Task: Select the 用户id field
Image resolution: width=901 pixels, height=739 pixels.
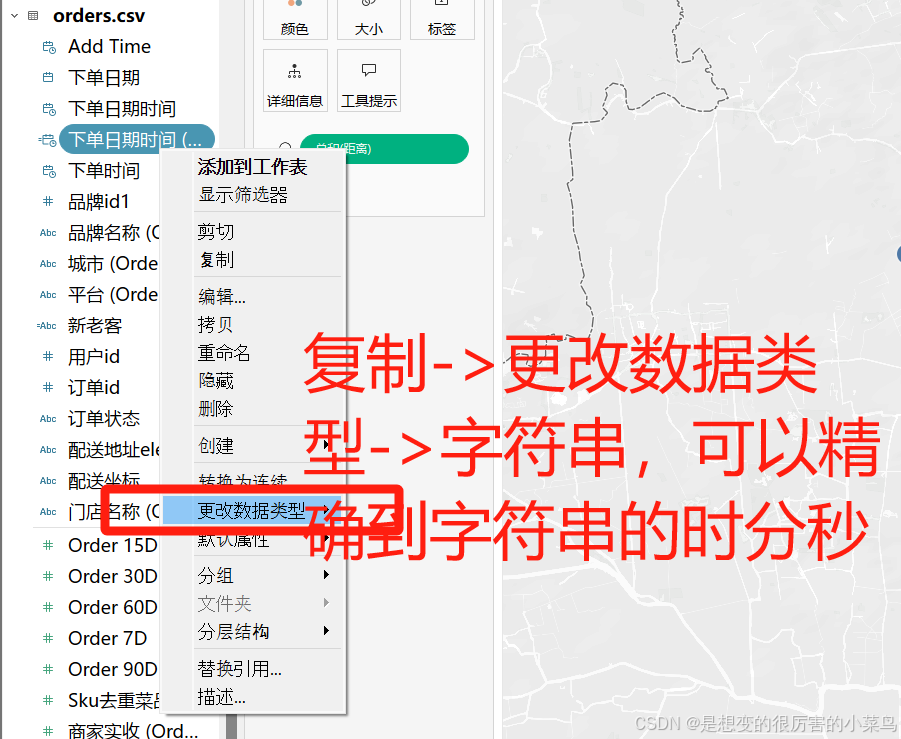Action: click(x=94, y=357)
